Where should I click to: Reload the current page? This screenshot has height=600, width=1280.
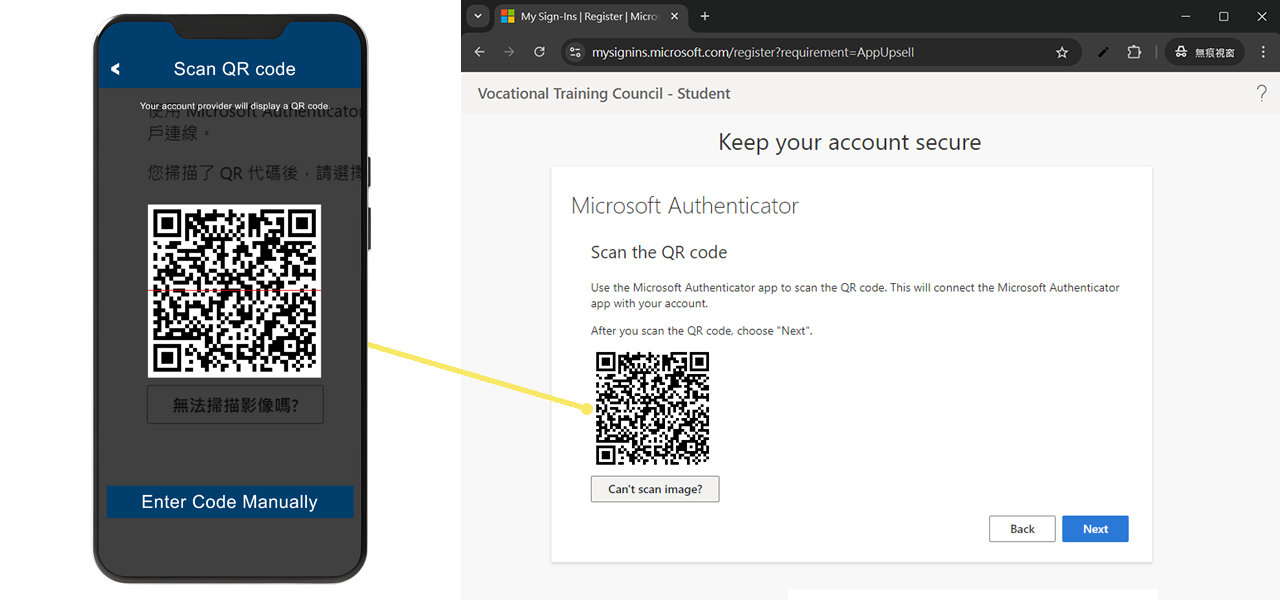540,53
